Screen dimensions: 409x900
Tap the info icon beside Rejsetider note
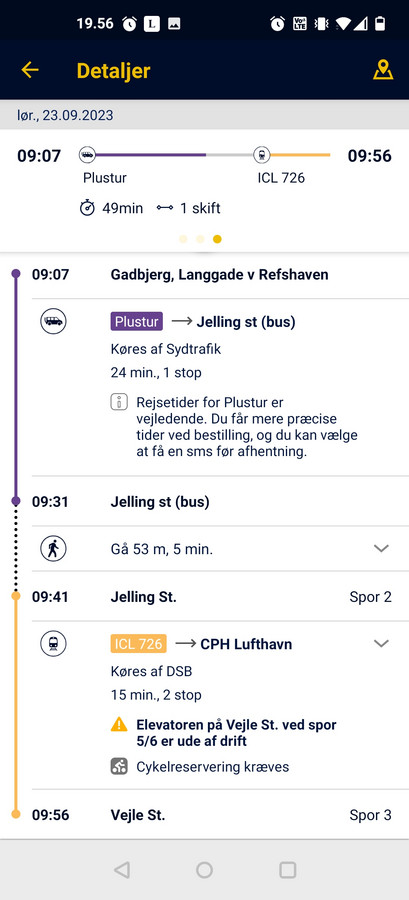pyautogui.click(x=119, y=402)
